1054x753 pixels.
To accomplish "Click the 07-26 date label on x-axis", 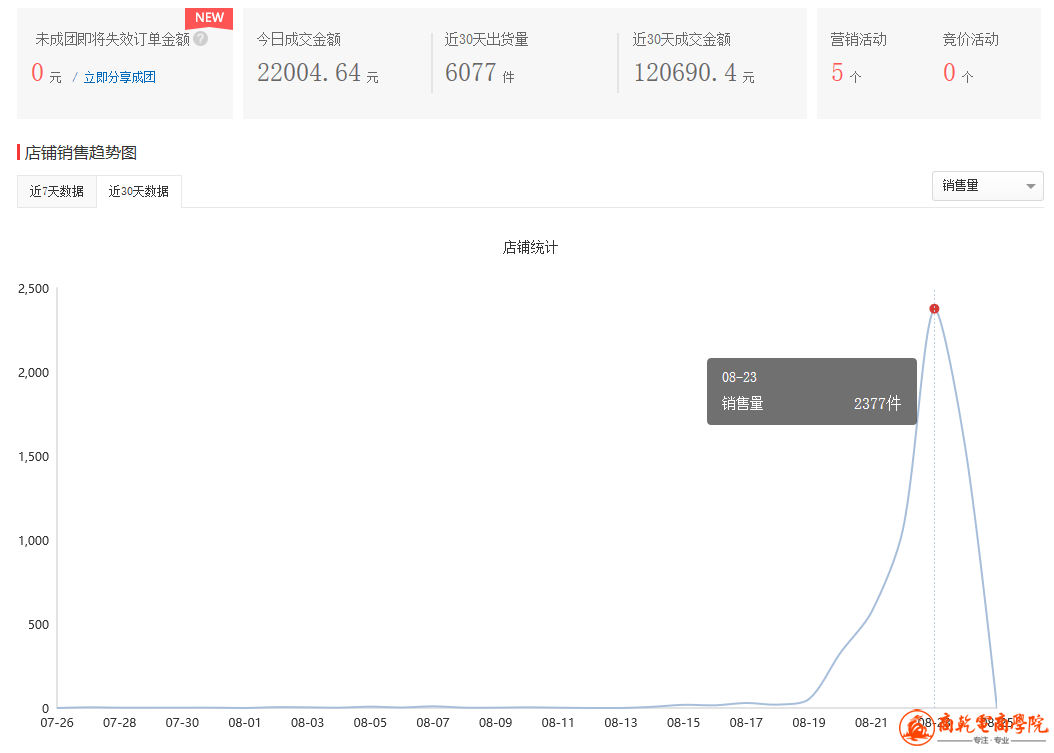I will [x=57, y=722].
